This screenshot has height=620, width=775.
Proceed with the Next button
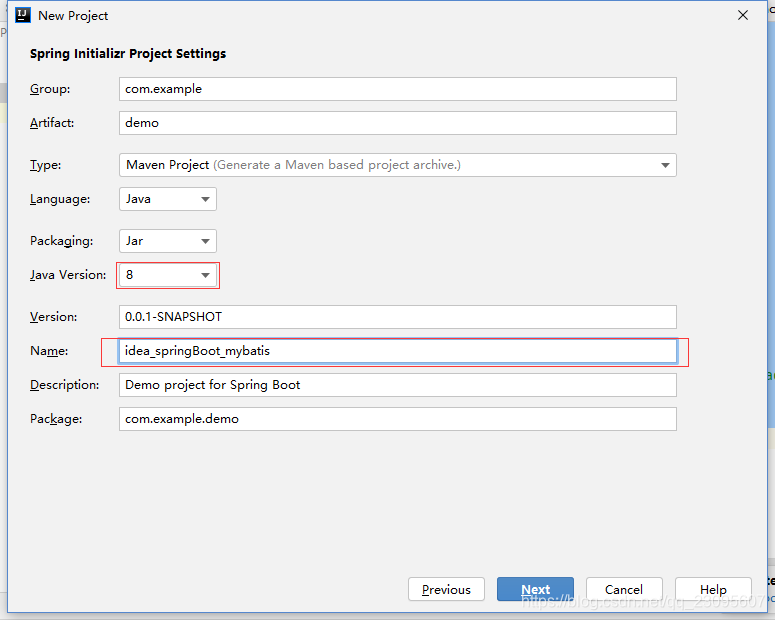(x=535, y=589)
